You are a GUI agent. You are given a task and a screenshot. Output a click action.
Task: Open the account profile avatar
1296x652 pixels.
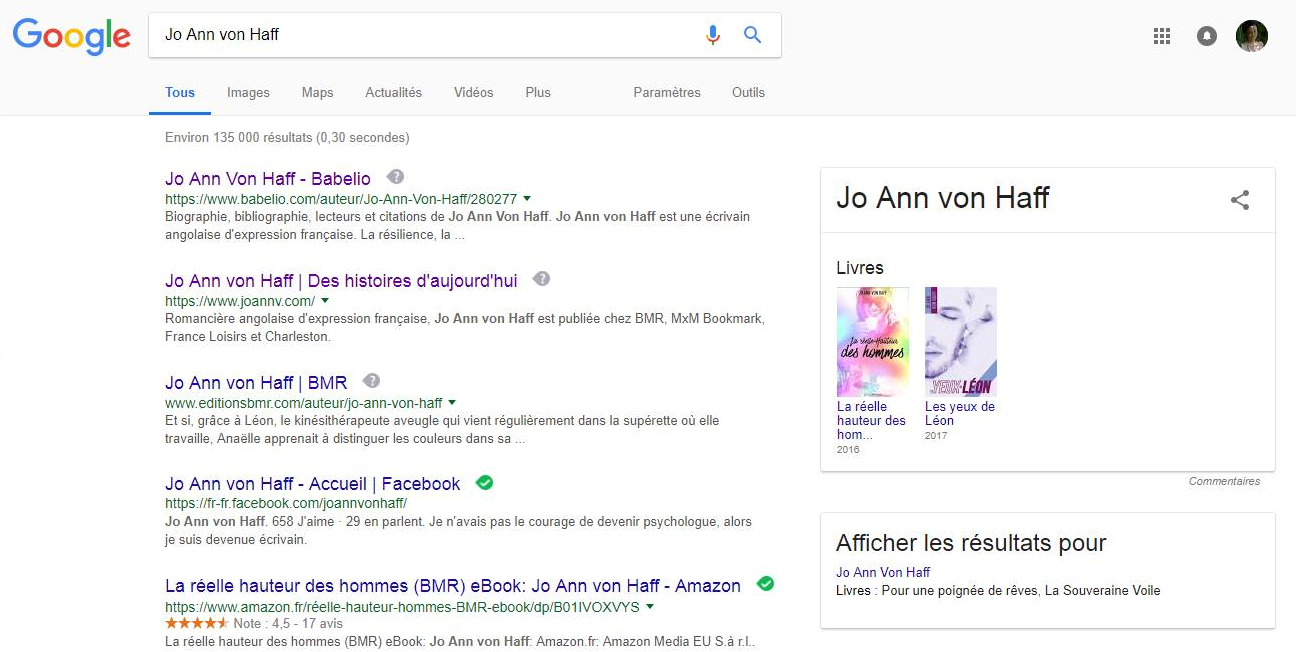point(1252,36)
